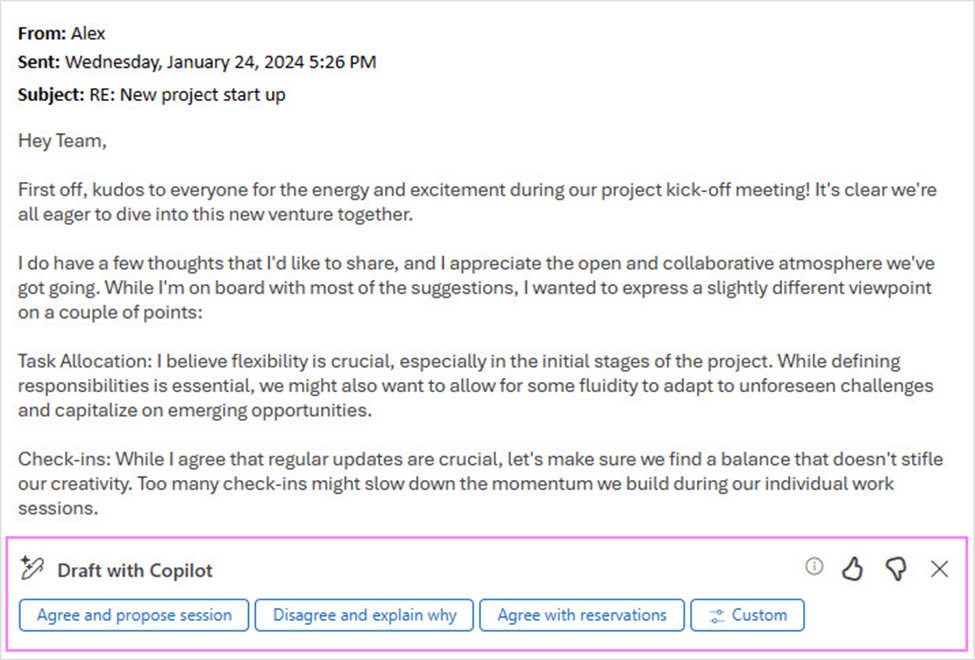Click subject RE: New project start up
Screen dimensions: 975x660
coord(187,95)
